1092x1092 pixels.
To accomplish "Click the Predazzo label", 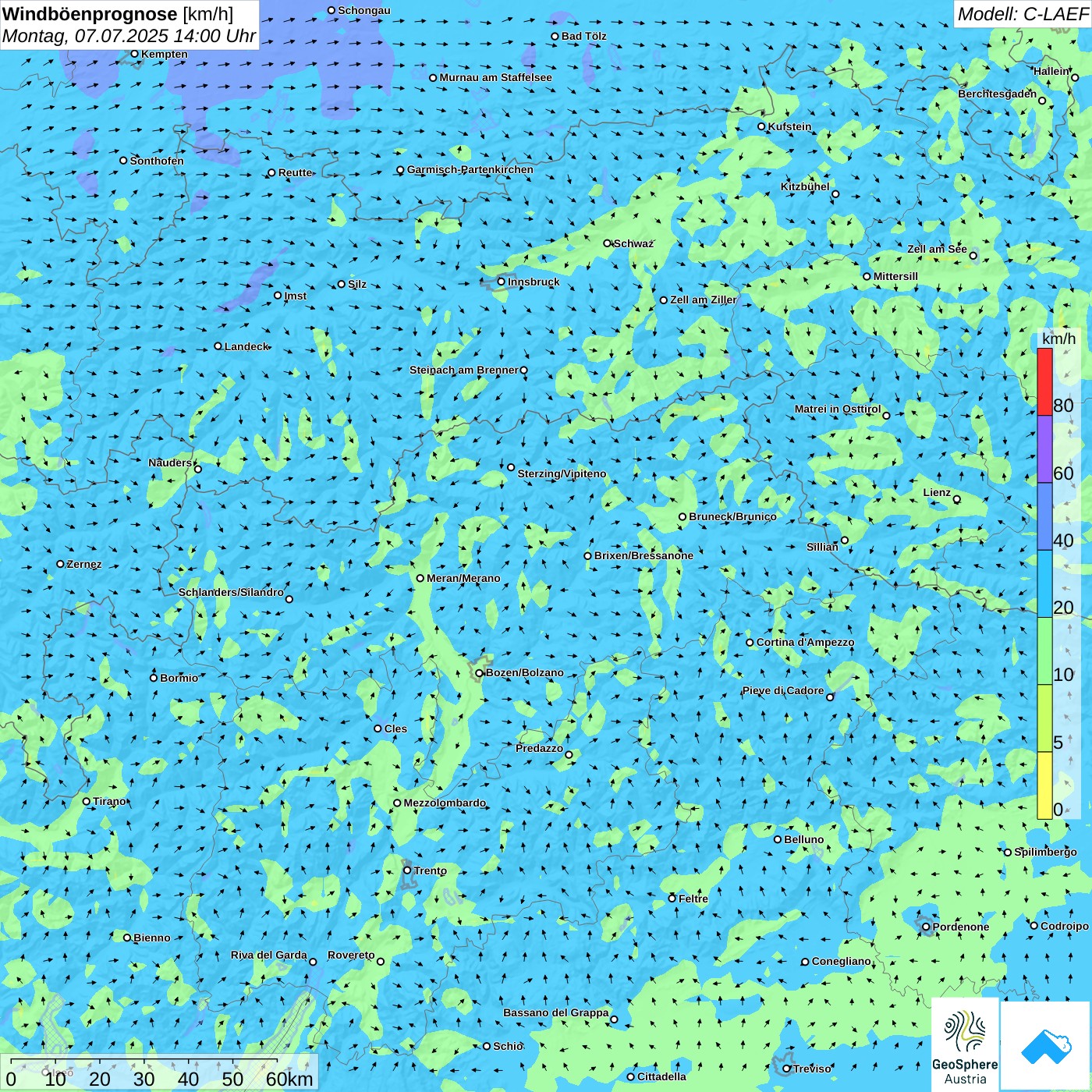I will 540,748.
